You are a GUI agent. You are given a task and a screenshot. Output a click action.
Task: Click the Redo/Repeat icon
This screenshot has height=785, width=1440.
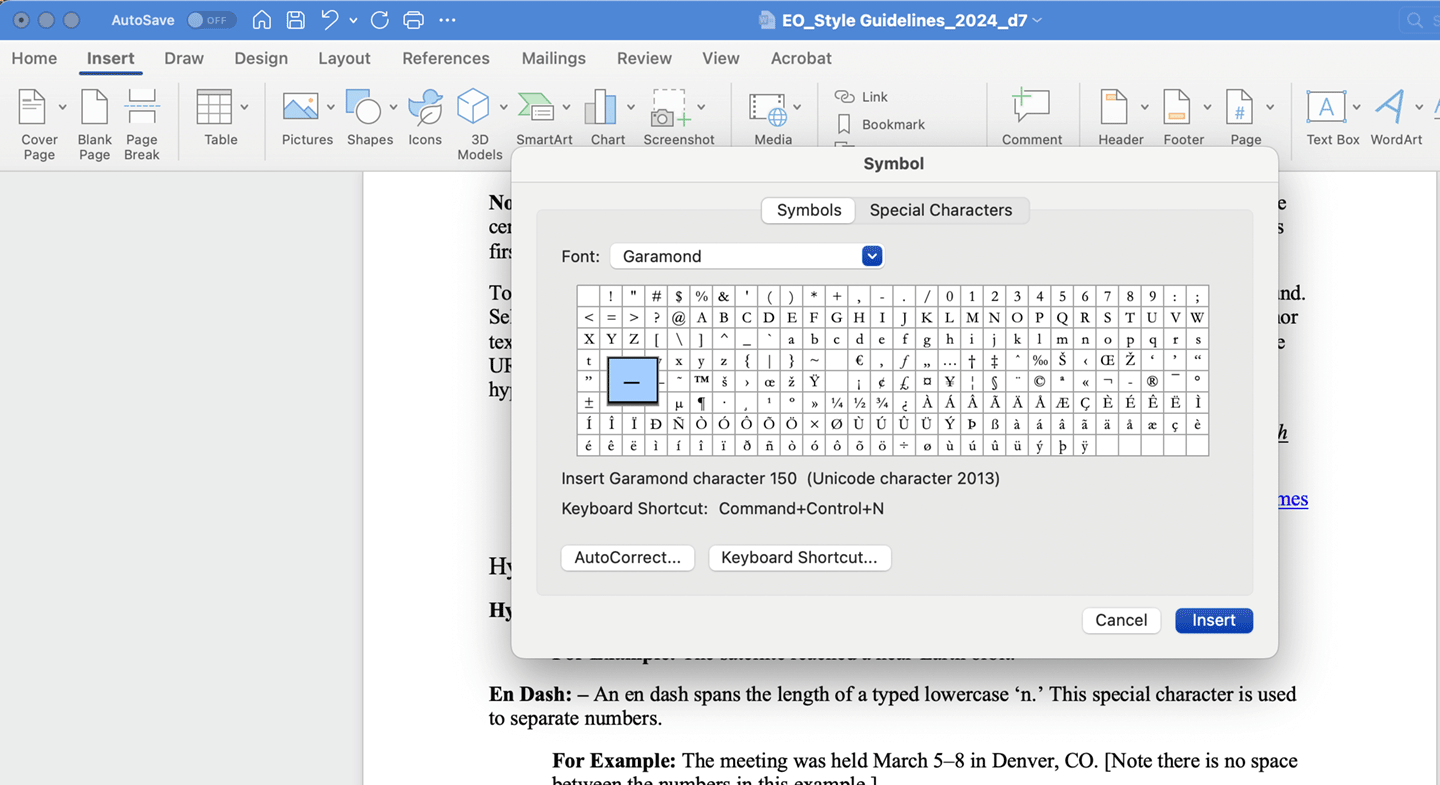click(x=379, y=20)
